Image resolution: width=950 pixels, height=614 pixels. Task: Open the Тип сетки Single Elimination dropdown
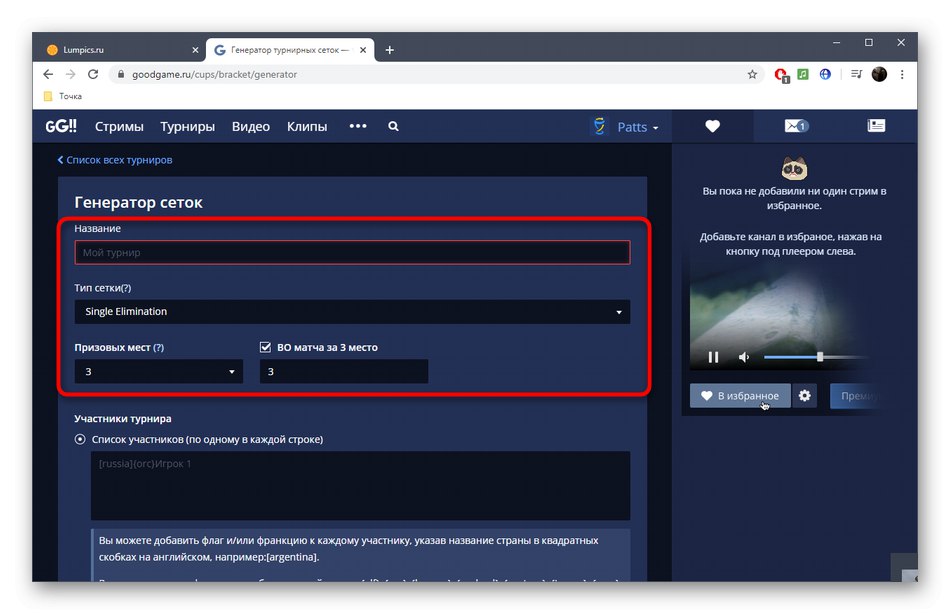tap(352, 312)
